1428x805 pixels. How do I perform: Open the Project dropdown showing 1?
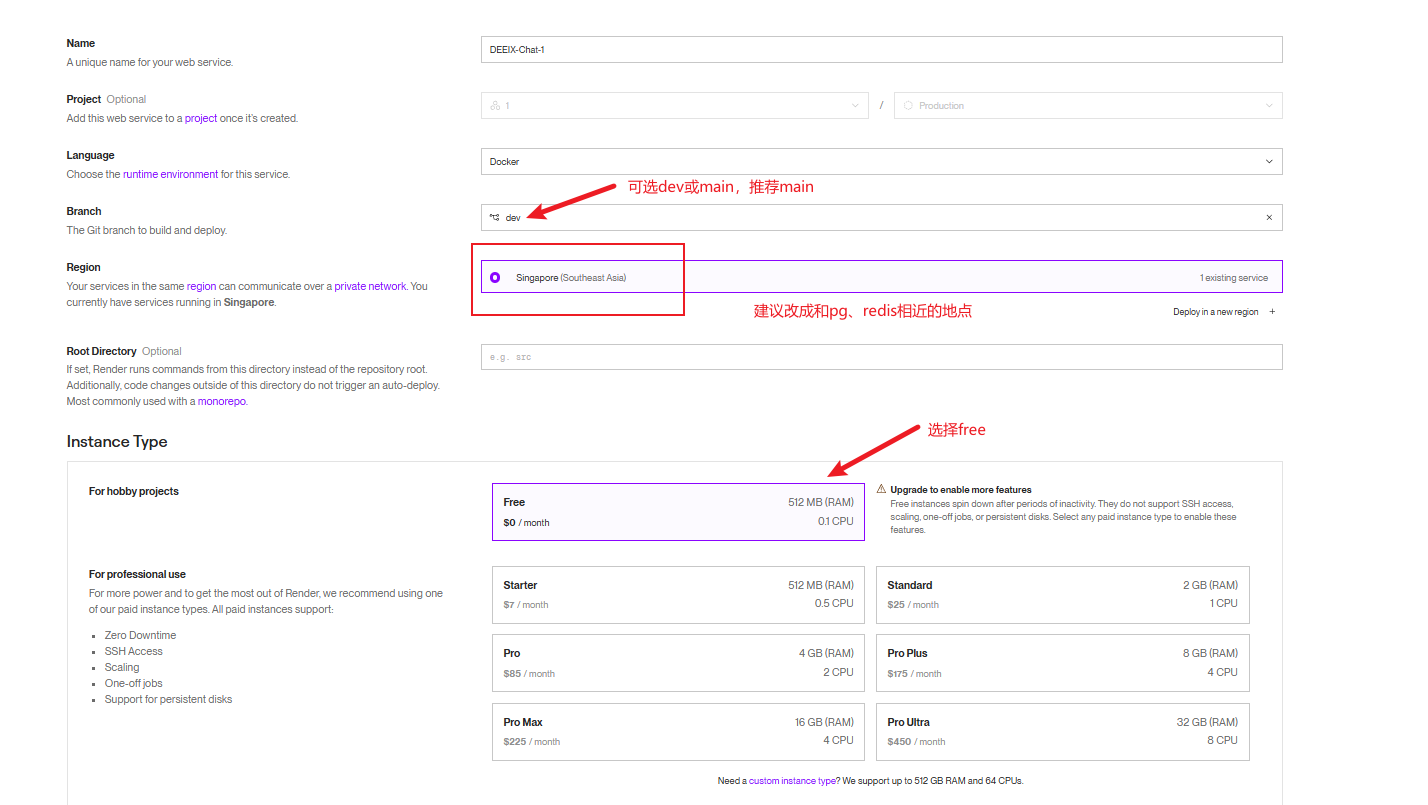[x=674, y=105]
